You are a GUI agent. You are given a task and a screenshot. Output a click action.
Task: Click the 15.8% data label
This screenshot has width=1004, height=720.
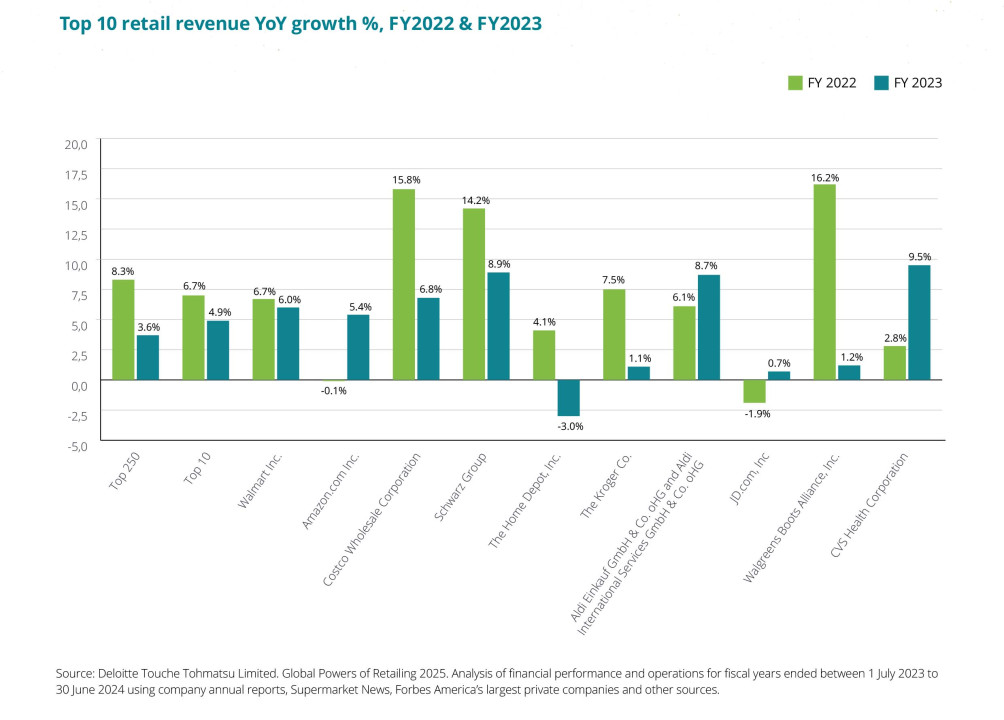[406, 180]
